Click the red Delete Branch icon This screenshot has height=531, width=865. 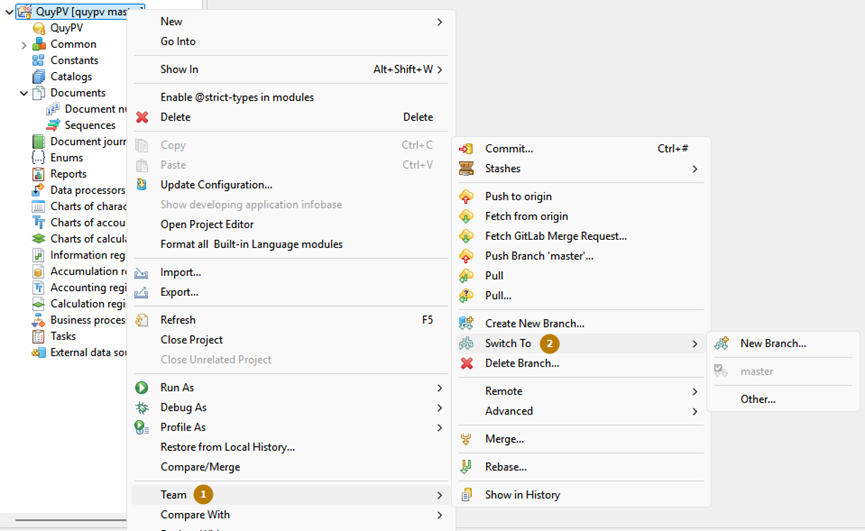click(466, 364)
